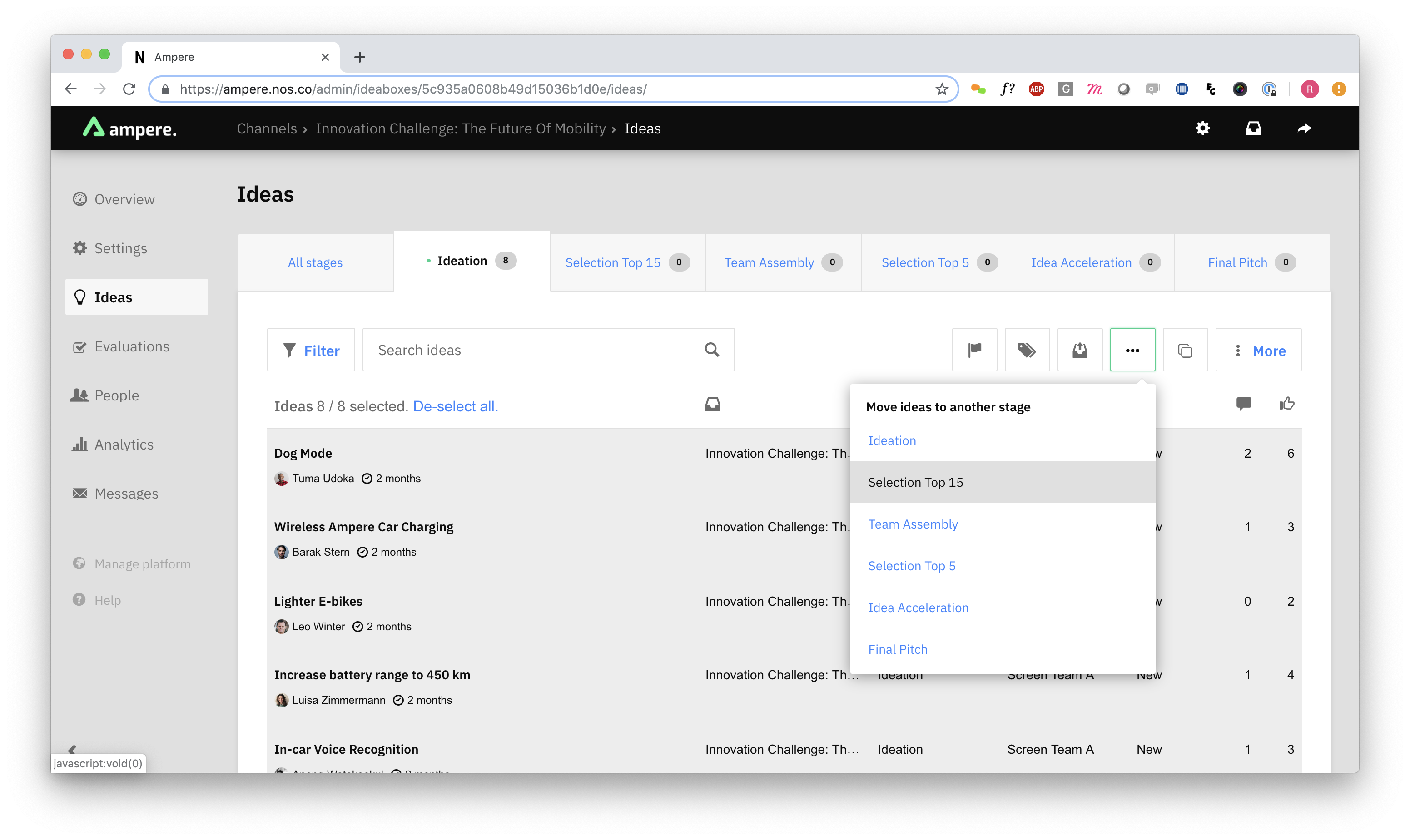Screen dimensions: 1410x840
Task: Click the share arrow icon in header
Action: (1304, 128)
